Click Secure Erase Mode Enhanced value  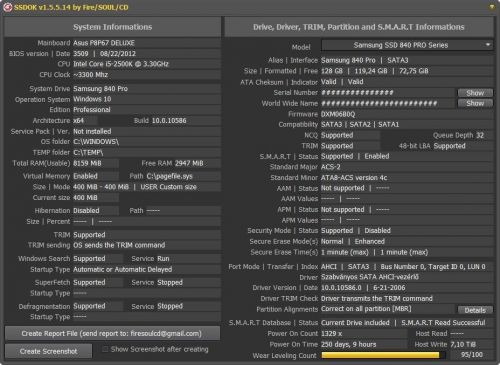click(370, 241)
